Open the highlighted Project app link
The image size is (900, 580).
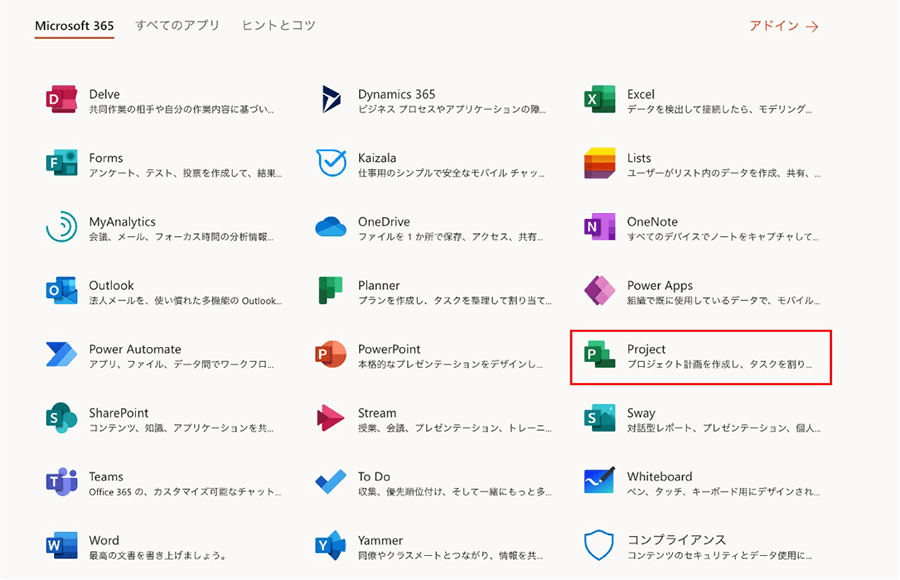click(700, 357)
